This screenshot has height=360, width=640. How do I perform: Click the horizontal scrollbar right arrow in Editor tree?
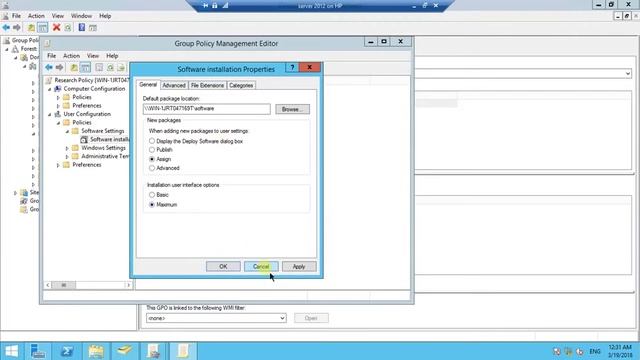tap(129, 285)
